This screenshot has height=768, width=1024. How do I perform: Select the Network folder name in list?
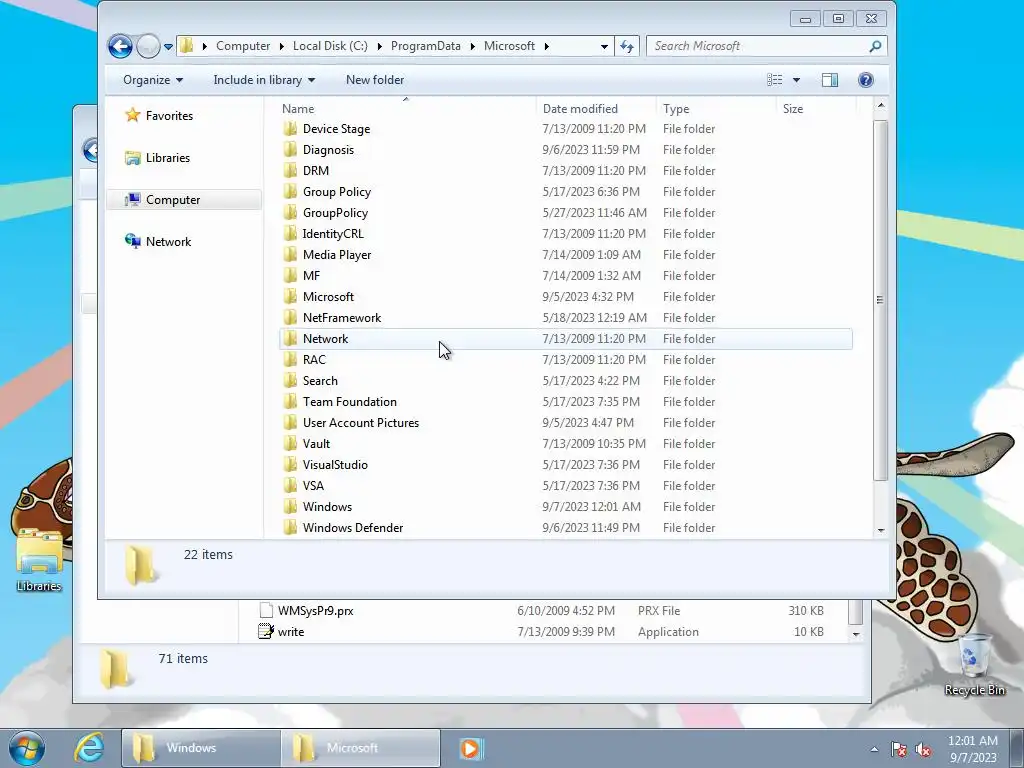pyautogui.click(x=325, y=338)
